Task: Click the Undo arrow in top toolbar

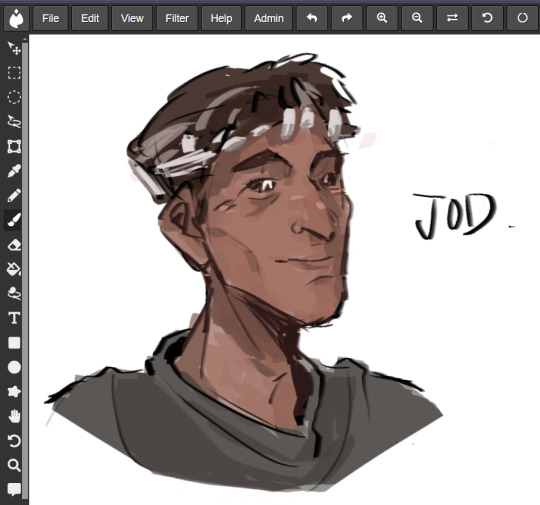Action: (x=312, y=18)
